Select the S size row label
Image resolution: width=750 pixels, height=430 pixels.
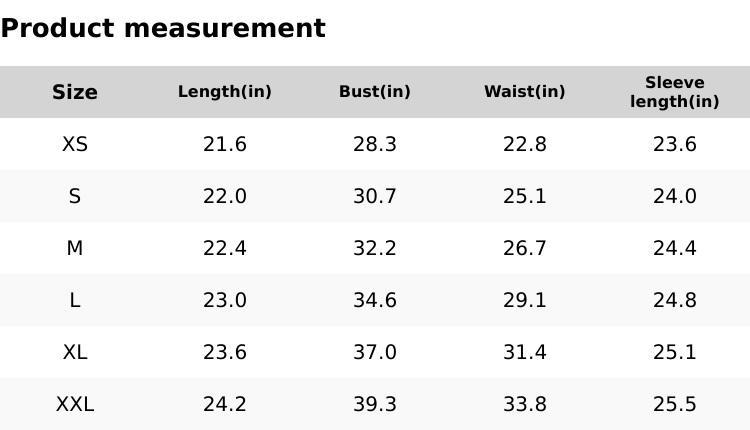(75, 196)
